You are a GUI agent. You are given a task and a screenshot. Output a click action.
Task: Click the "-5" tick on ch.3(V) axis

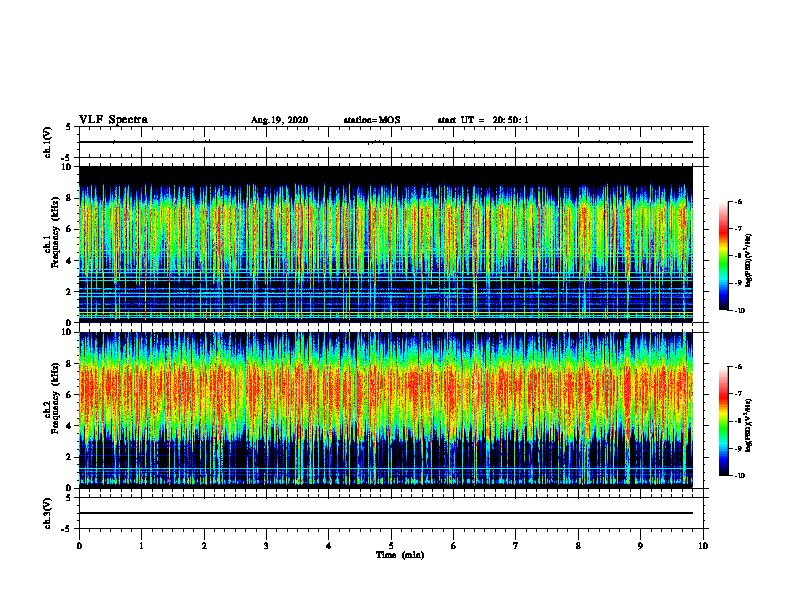(x=67, y=529)
